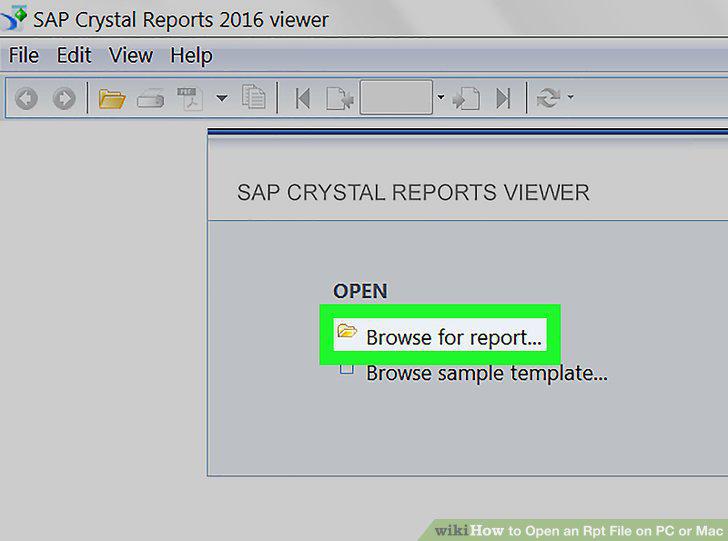Click the previous page icon
Viewport: 728px width, 541px height.
(x=339, y=98)
